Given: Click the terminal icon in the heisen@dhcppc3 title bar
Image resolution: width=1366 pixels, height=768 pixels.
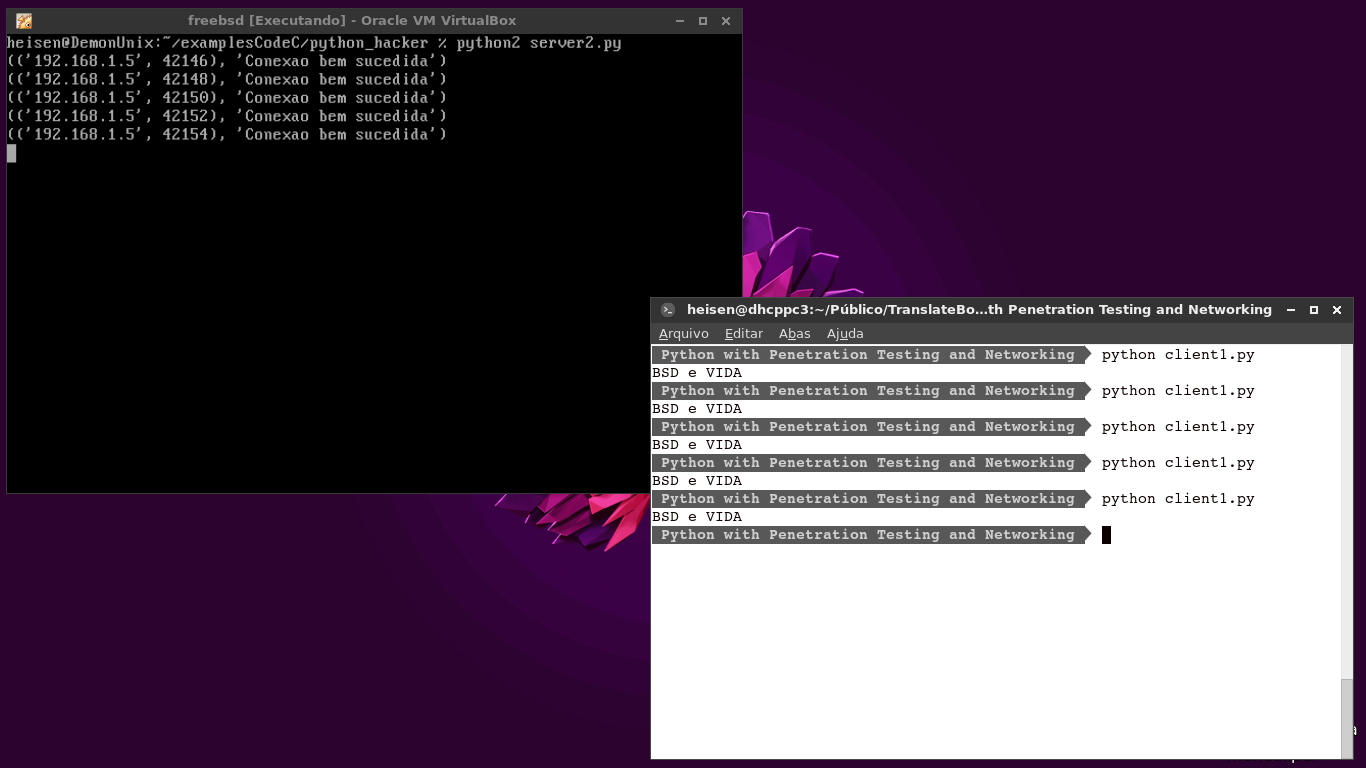Looking at the screenshot, I should (x=668, y=310).
